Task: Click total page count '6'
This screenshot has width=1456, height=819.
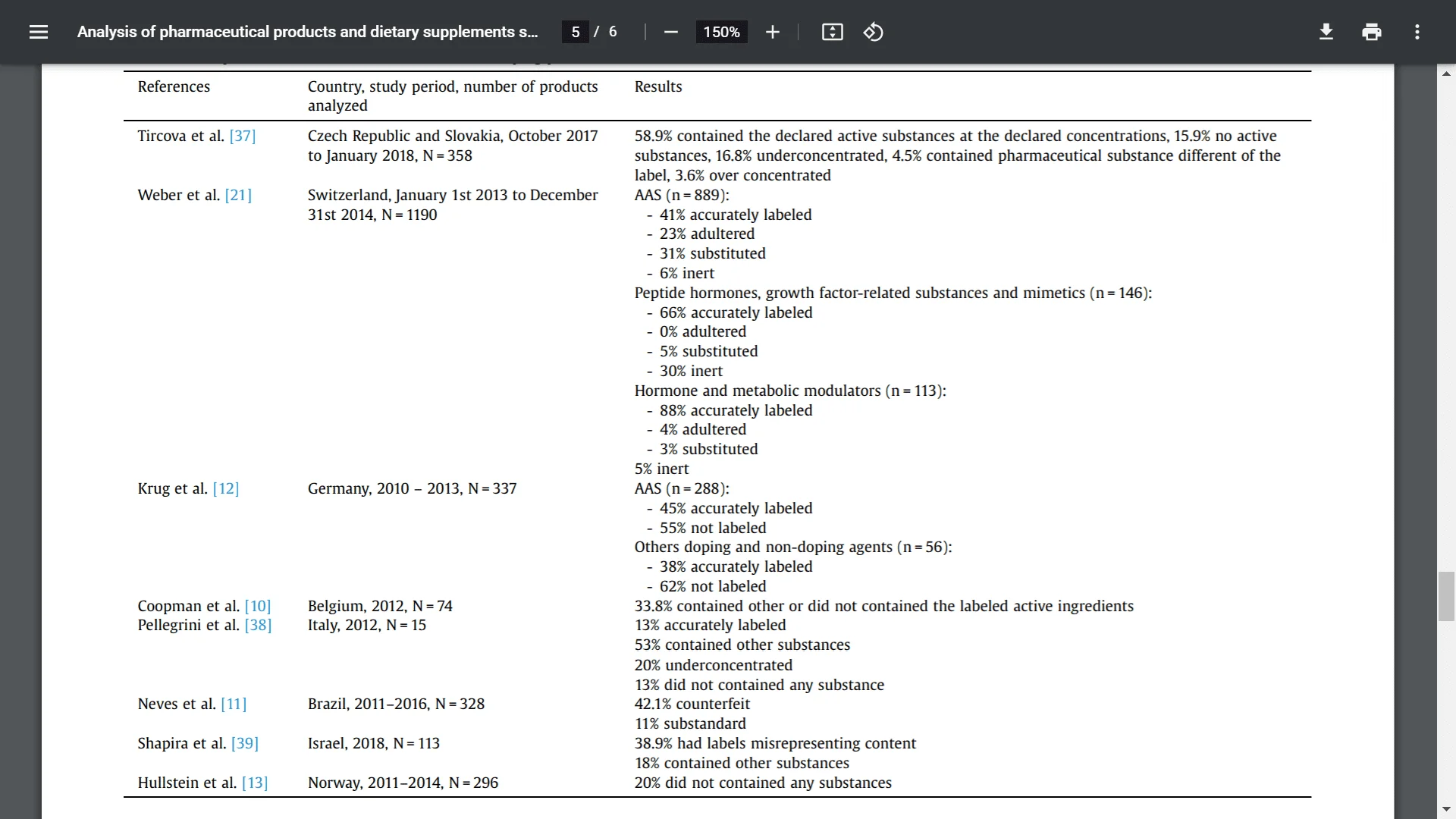Action: (613, 32)
